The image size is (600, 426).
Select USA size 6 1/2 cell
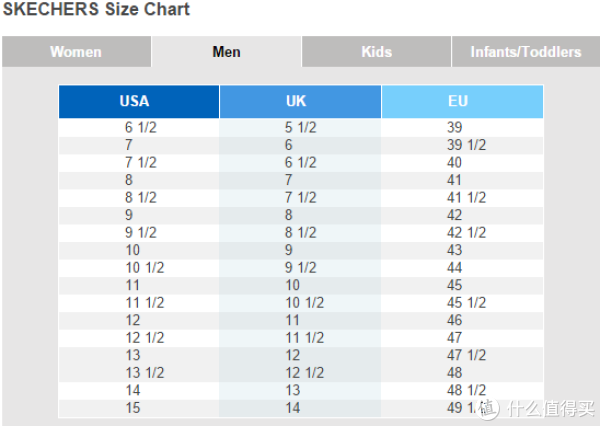click(141, 127)
